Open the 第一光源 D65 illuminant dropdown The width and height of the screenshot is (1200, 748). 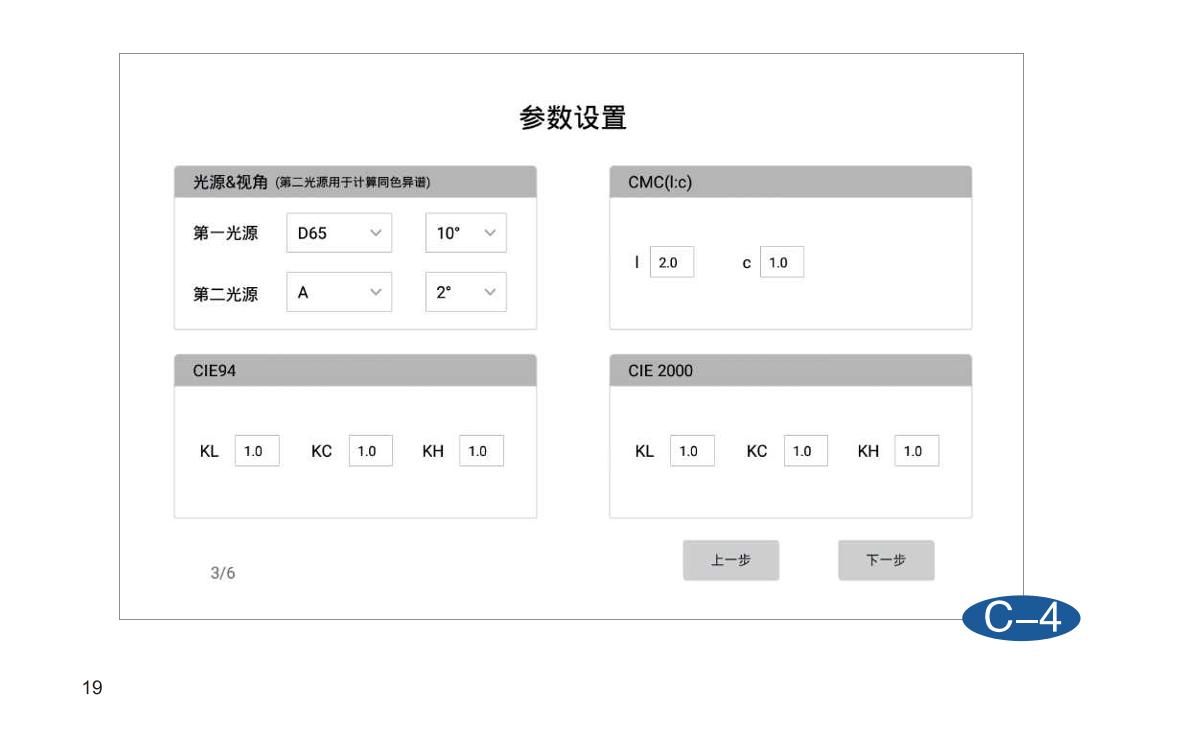(338, 233)
